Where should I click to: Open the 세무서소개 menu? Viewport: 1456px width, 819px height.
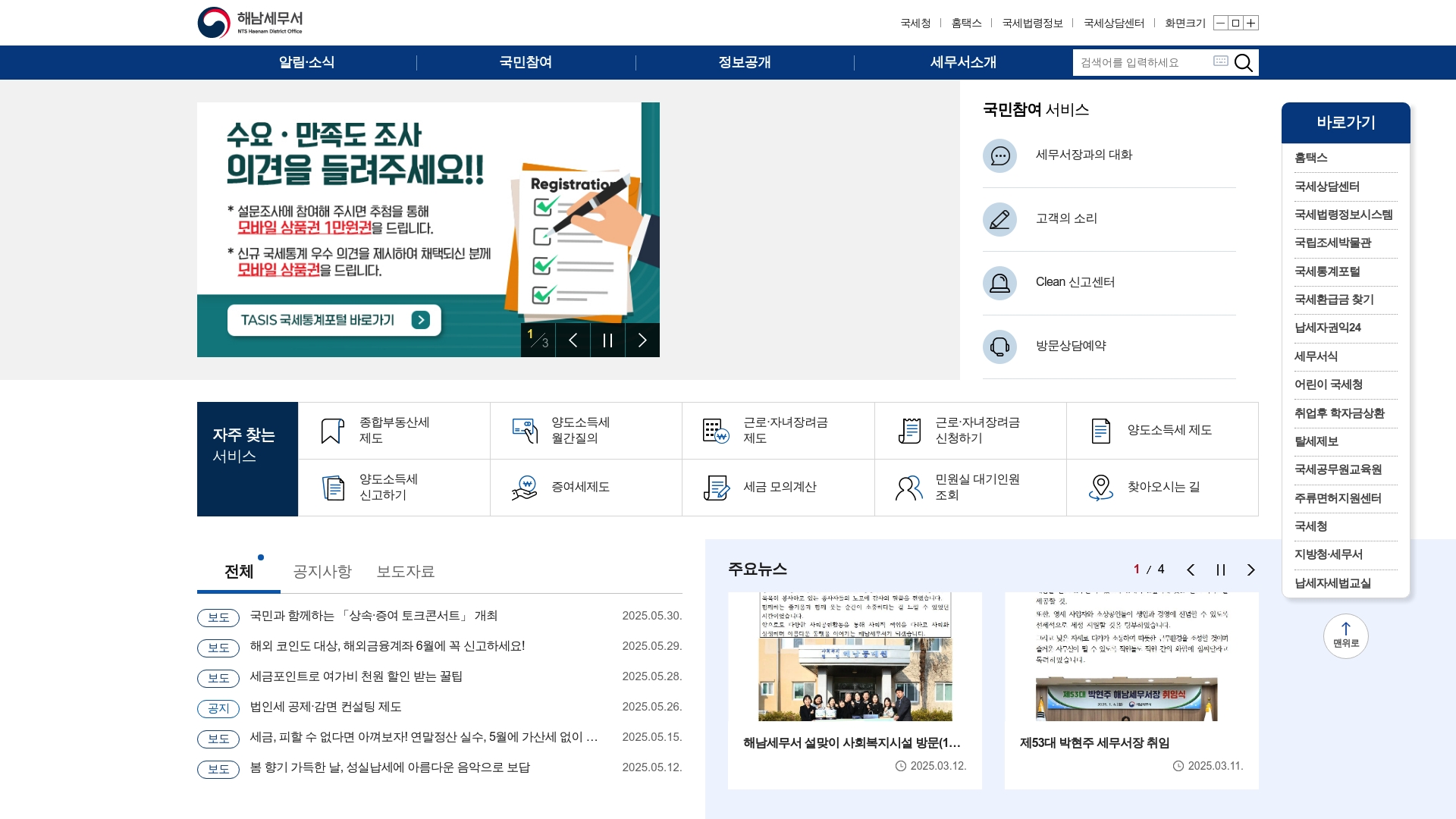click(x=963, y=62)
